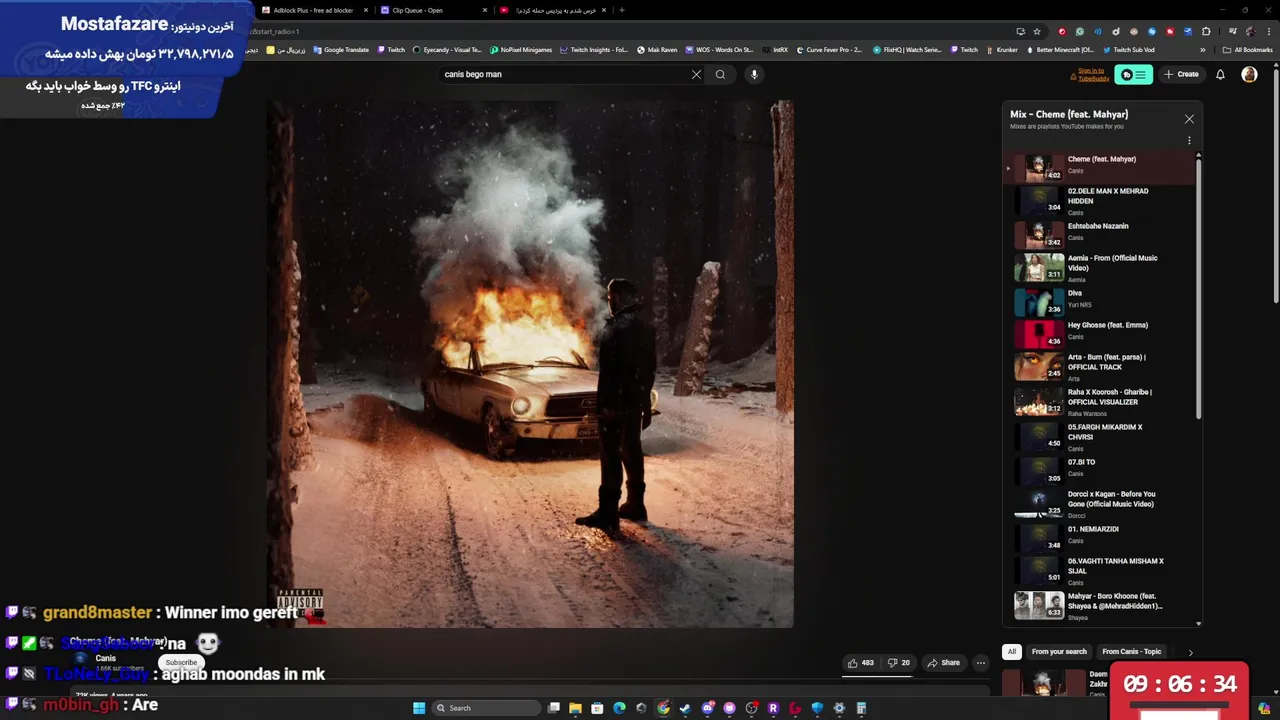Dislike the video with thumbs down
This screenshot has width=1280, height=720.
click(899, 662)
